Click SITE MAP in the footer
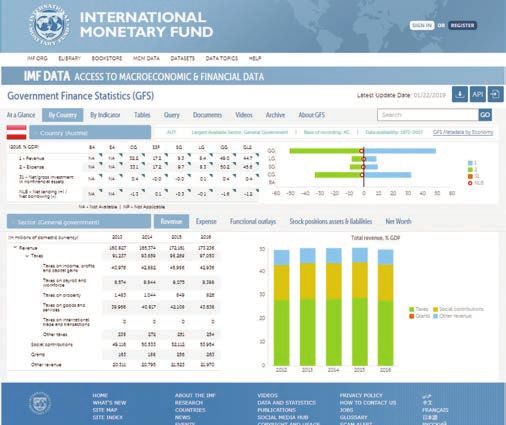The width and height of the screenshot is (506, 425). [x=105, y=410]
